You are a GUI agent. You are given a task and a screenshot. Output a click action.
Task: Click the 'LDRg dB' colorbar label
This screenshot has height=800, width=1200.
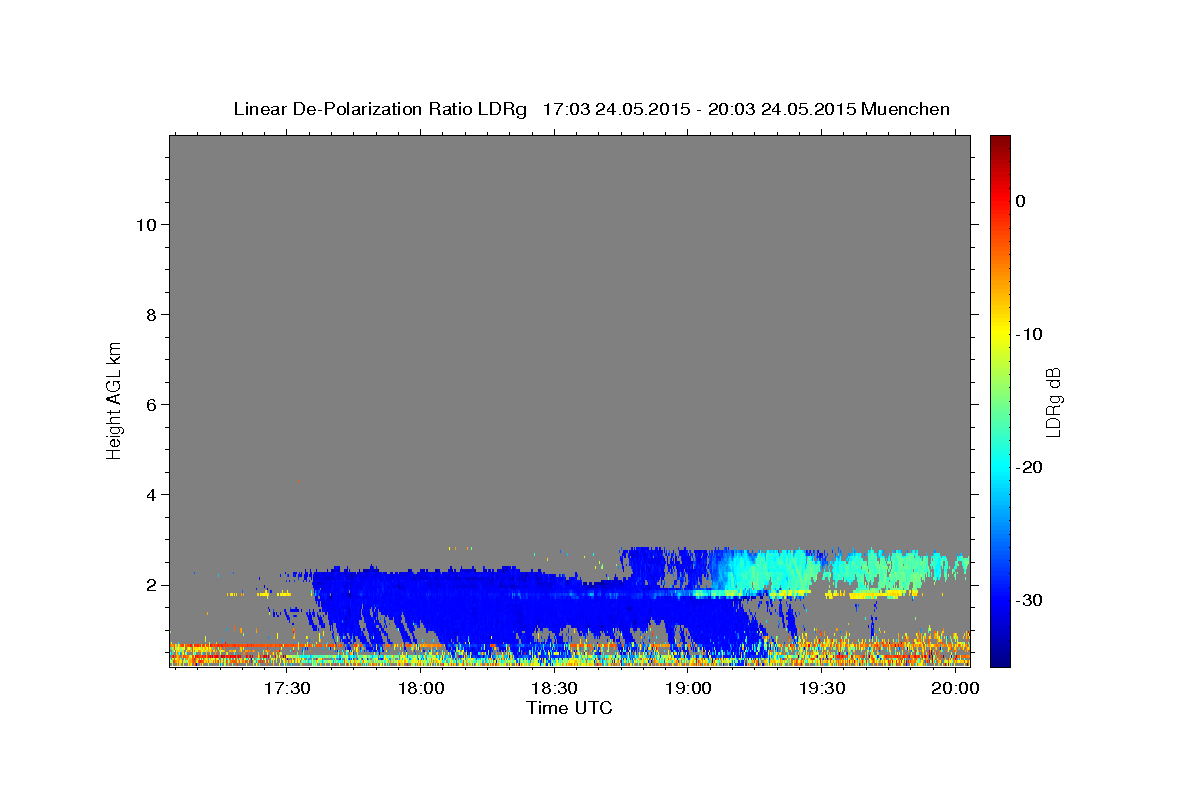[1052, 402]
